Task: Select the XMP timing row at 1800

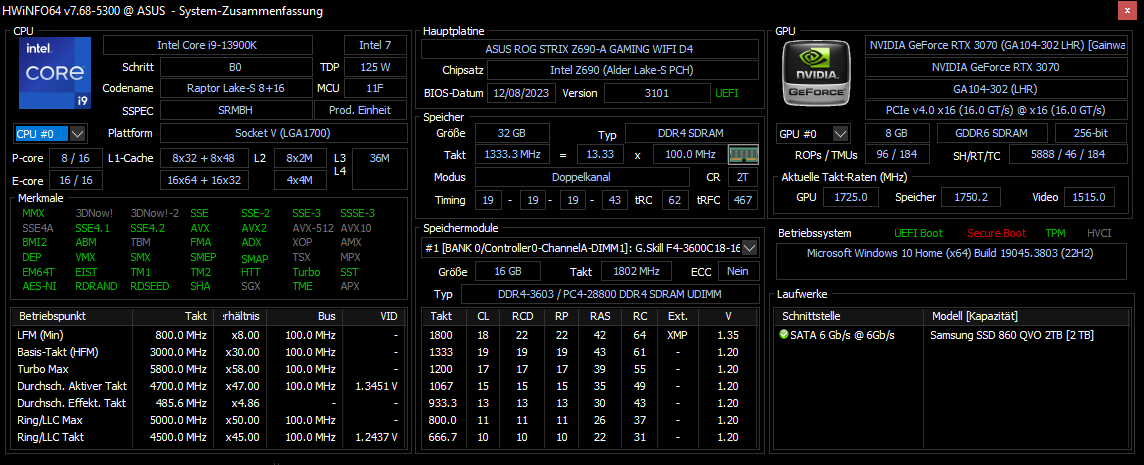Action: click(590, 335)
